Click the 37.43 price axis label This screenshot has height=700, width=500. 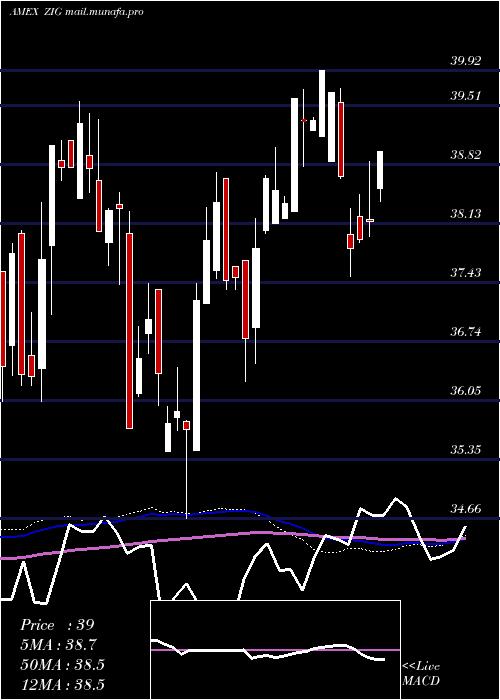coord(466,272)
